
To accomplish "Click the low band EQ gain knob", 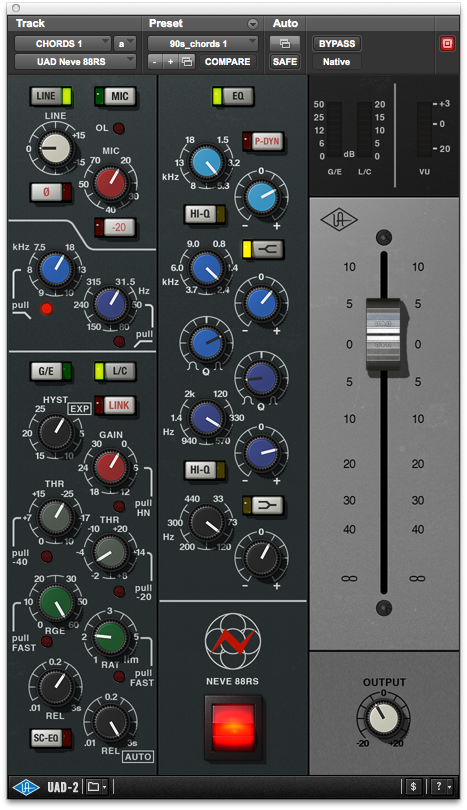I will [261, 558].
